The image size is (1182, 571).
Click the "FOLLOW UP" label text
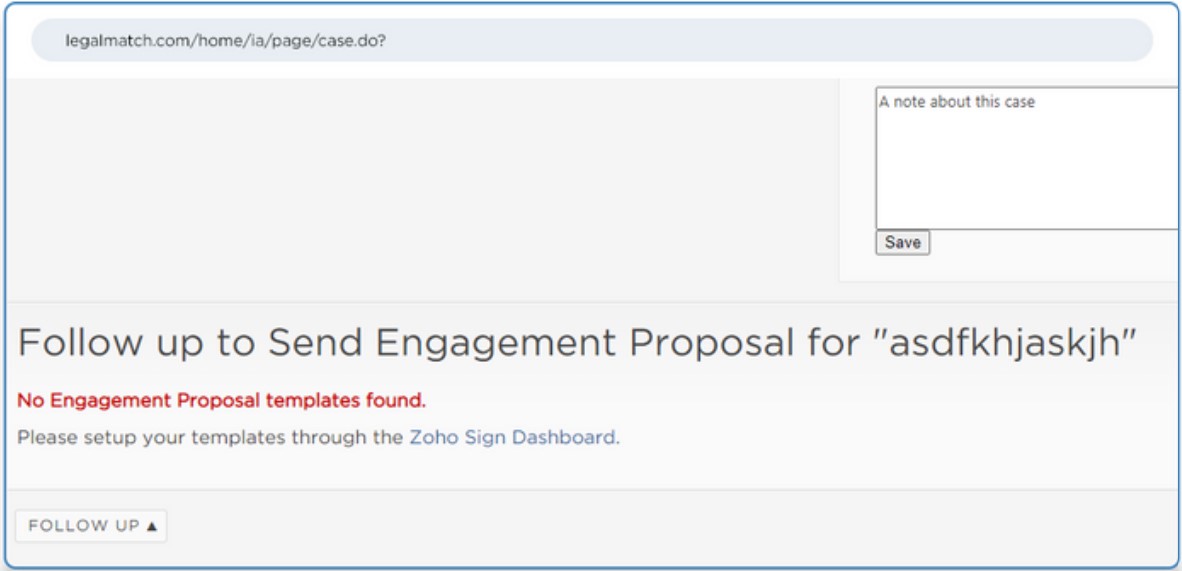(83, 526)
